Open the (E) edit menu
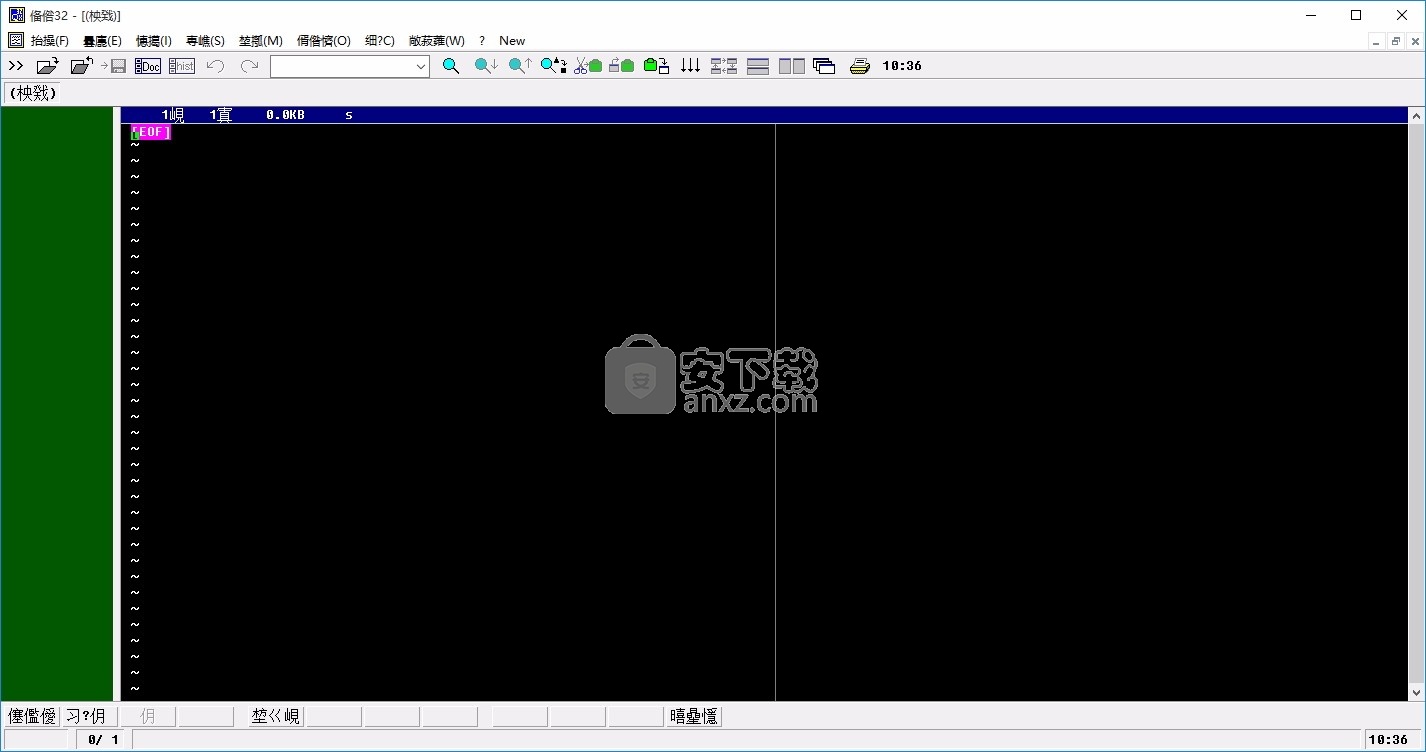The image size is (1426, 752). tap(102, 41)
